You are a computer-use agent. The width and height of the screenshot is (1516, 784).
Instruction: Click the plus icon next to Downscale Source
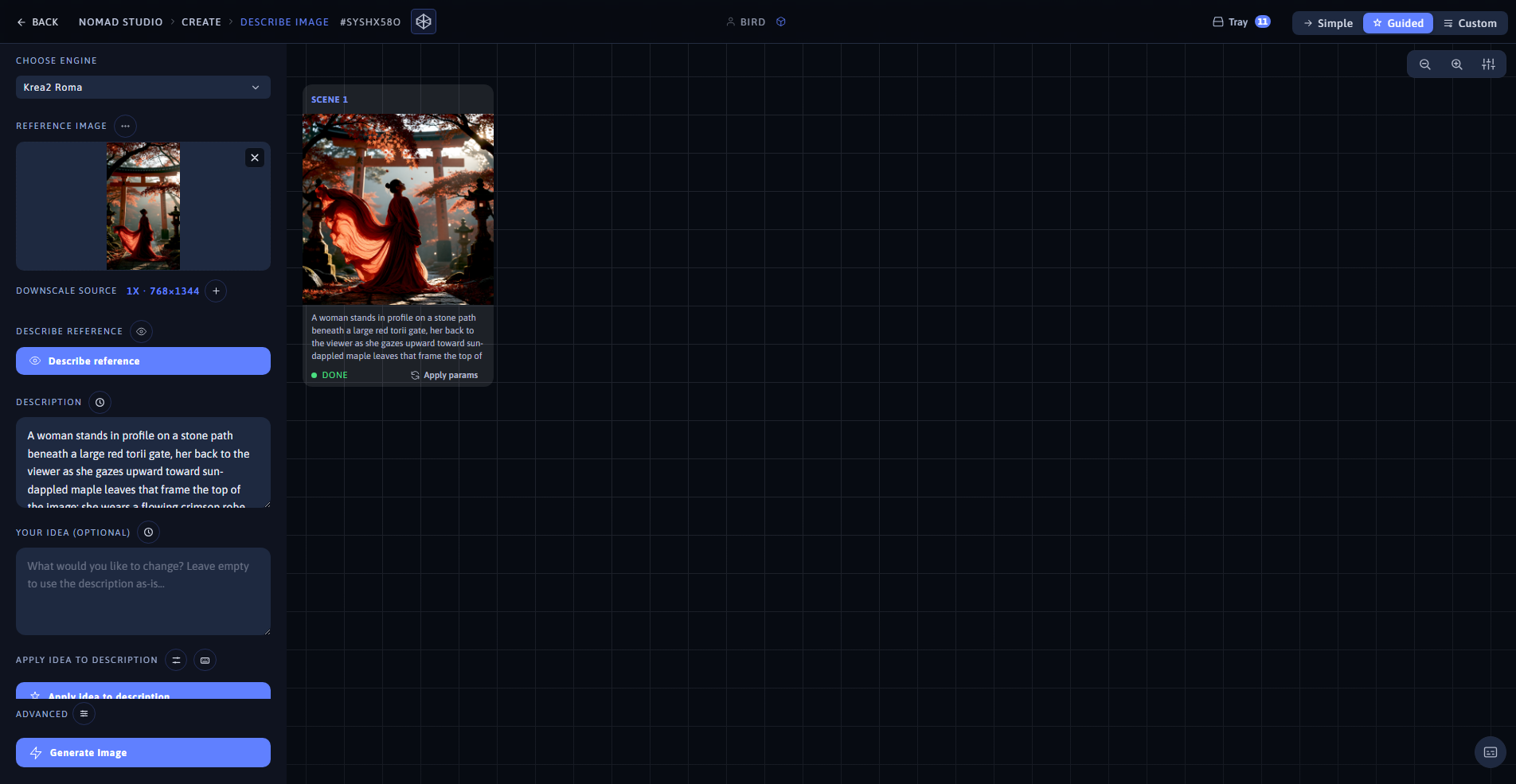click(x=216, y=291)
